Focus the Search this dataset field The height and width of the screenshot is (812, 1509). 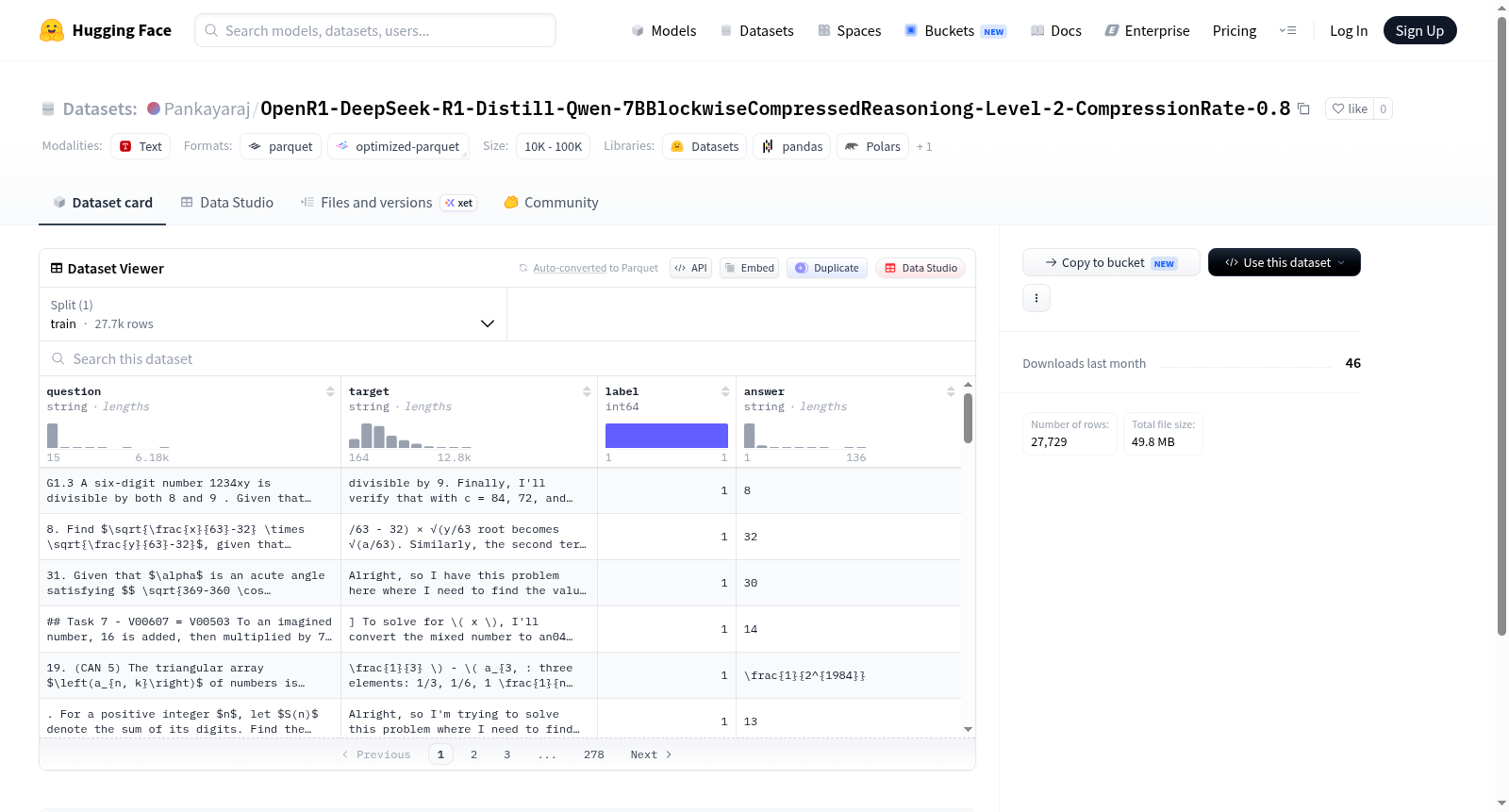(x=507, y=358)
